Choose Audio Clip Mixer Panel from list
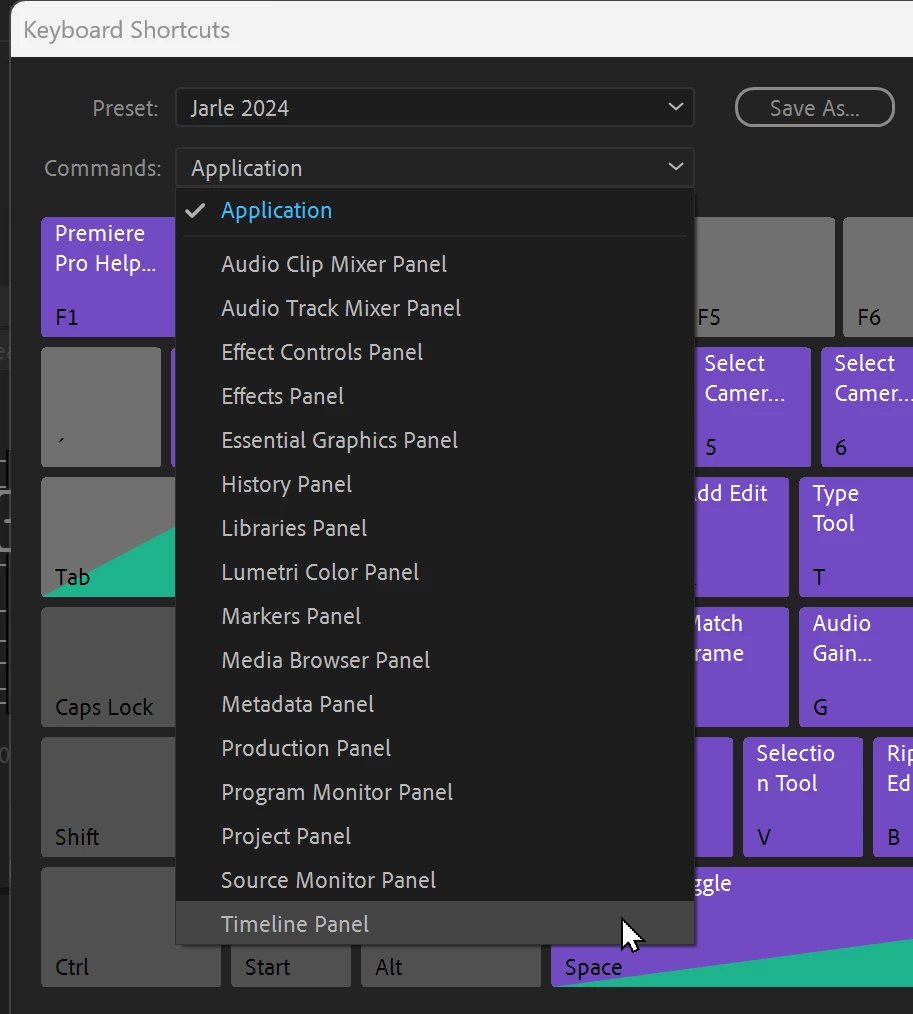 [x=435, y=264]
